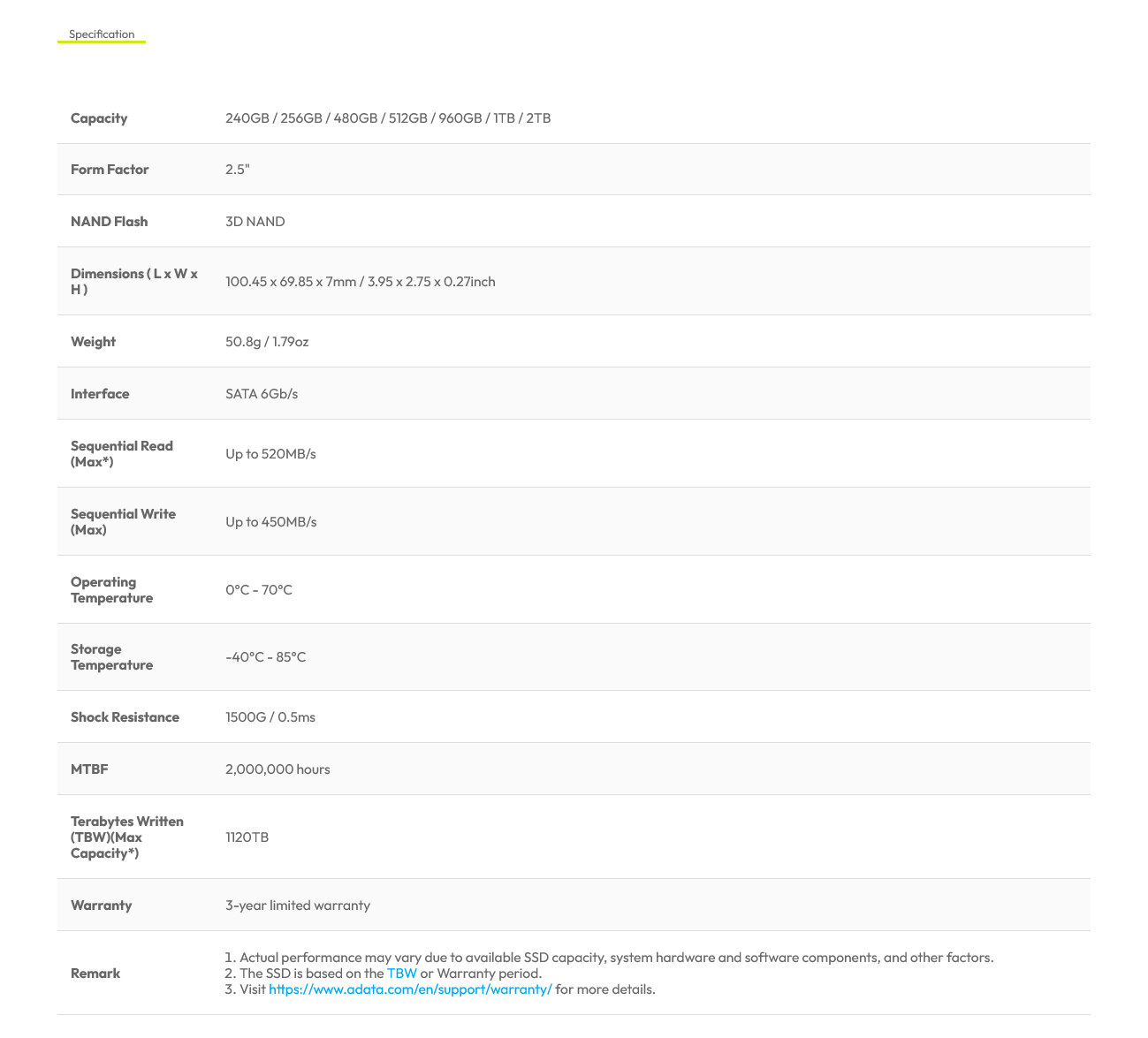This screenshot has width=1148, height=1038.
Task: Select the NAND Flash row label
Action: coord(109,222)
